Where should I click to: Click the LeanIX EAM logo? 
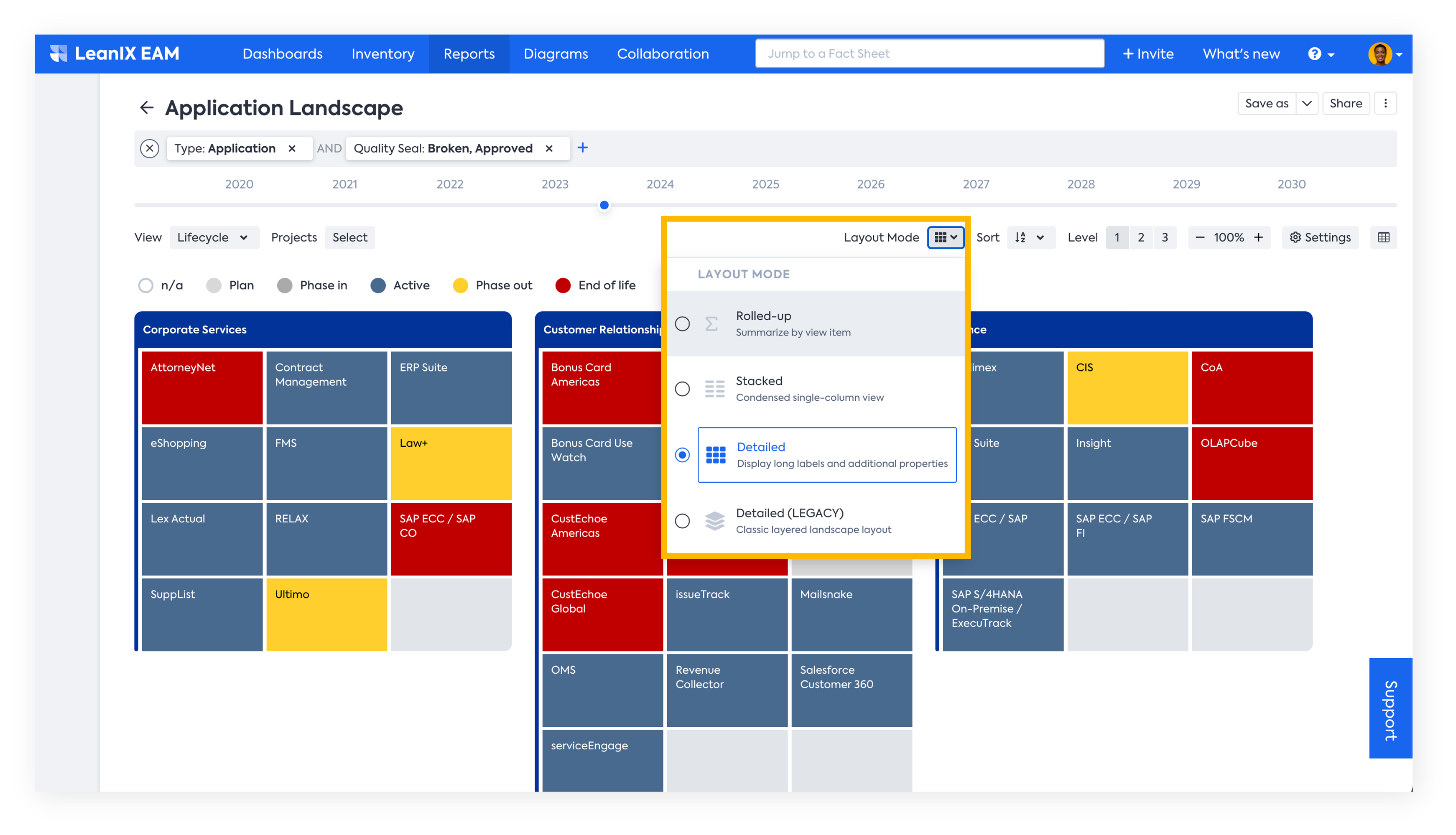[x=114, y=53]
